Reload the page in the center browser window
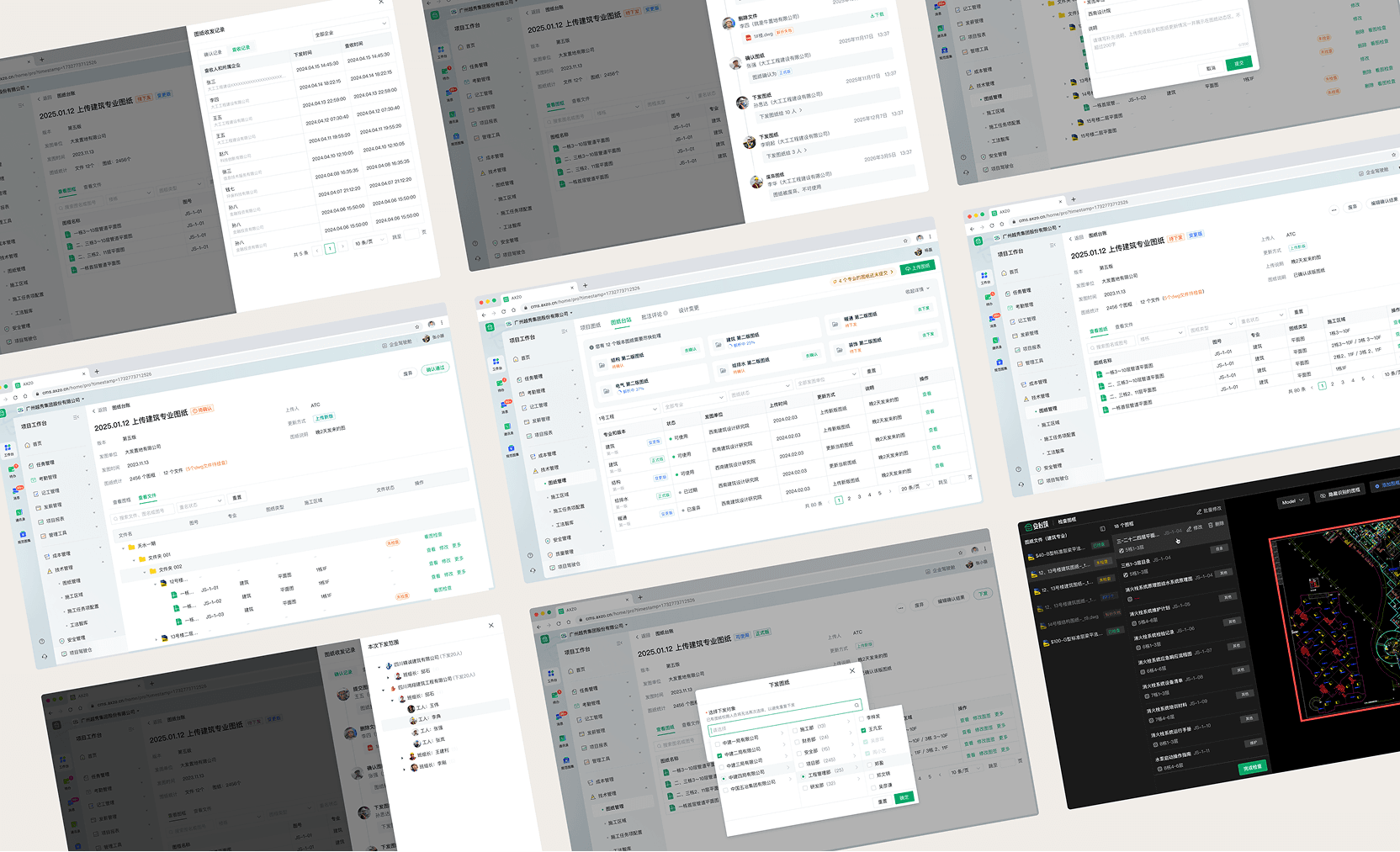The height and width of the screenshot is (852, 1400). 503,311
